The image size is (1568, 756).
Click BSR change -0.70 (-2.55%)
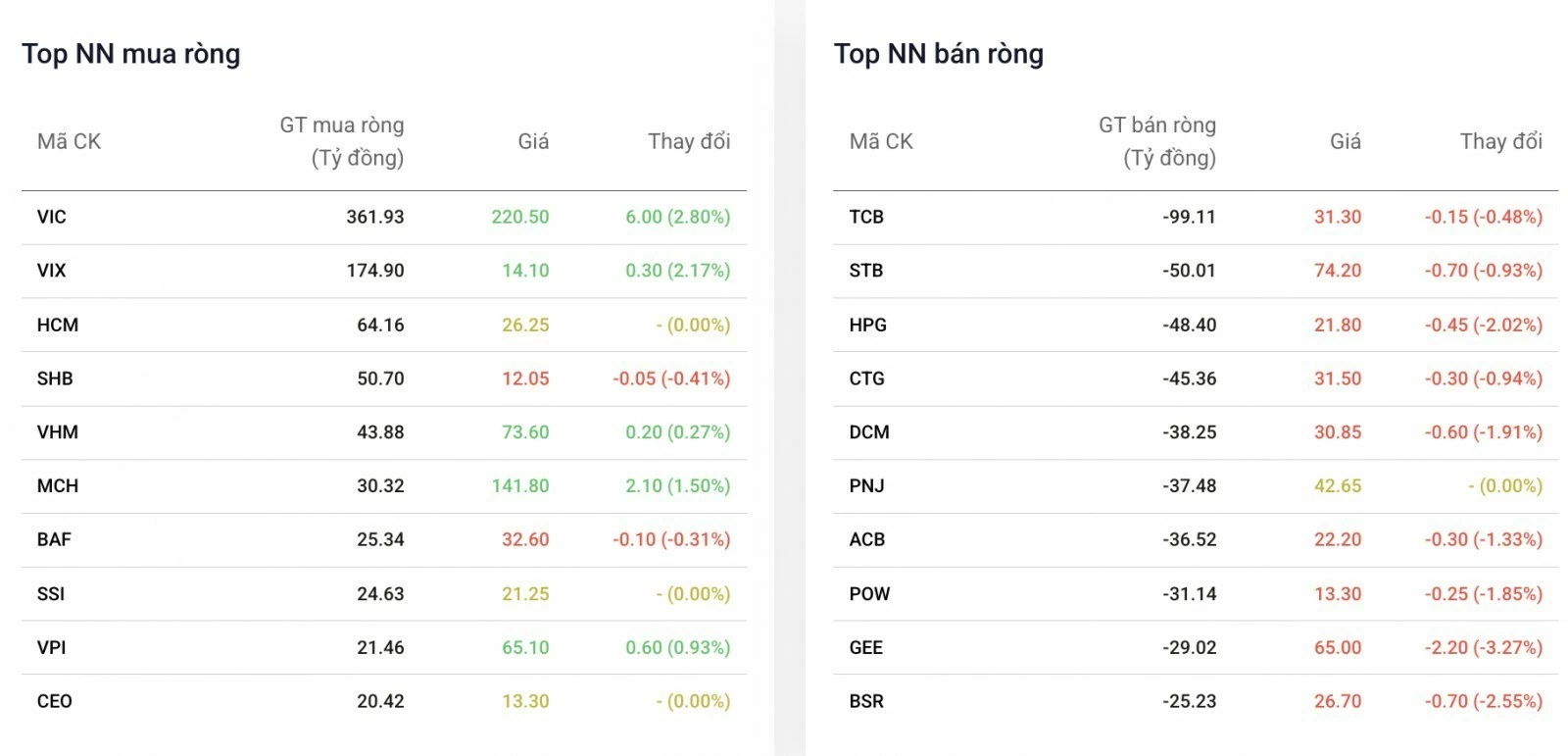1484,701
